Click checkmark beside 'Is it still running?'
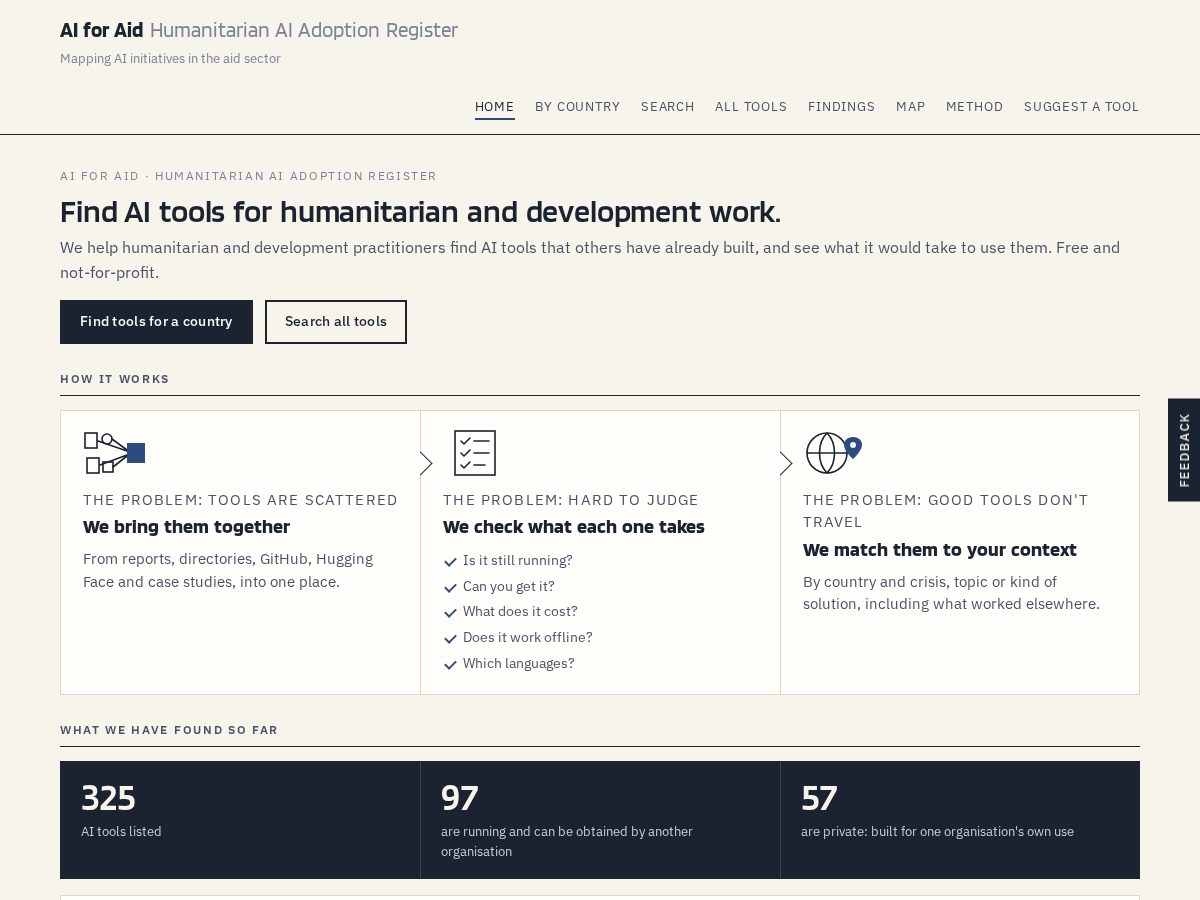This screenshot has width=1200, height=900. (x=450, y=562)
